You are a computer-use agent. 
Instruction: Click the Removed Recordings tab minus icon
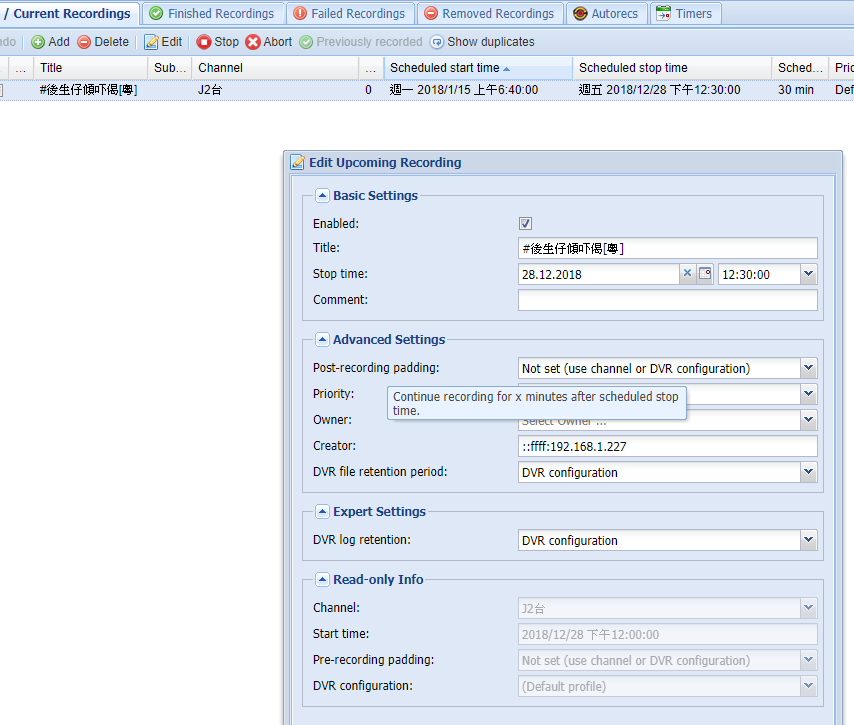pyautogui.click(x=431, y=14)
